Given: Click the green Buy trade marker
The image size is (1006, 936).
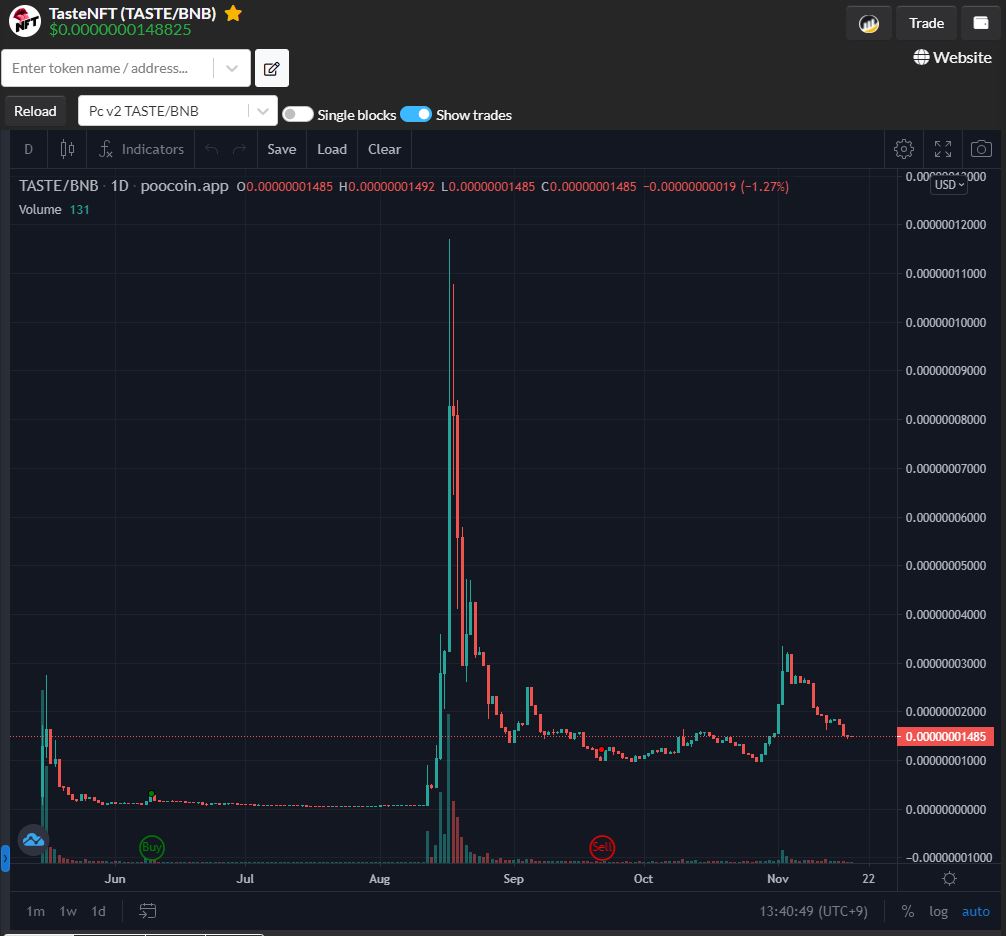Looking at the screenshot, I should pos(152,847).
